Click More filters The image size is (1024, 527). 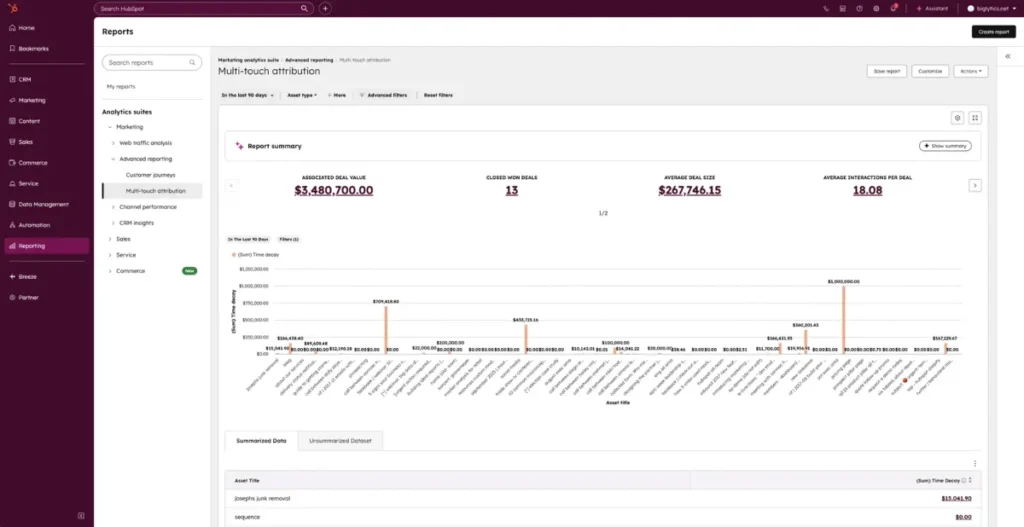(x=337, y=95)
